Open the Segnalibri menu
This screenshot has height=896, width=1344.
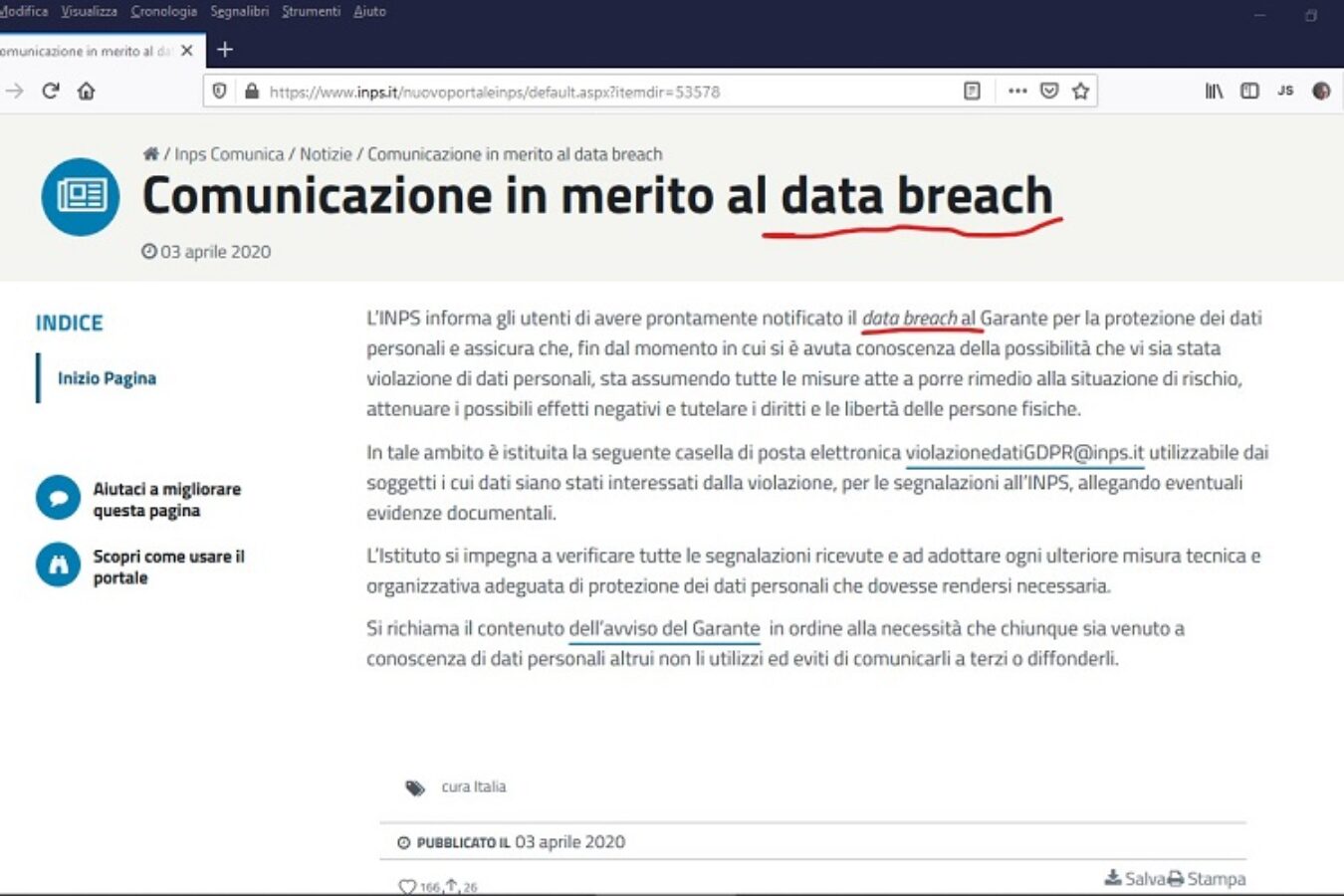tap(239, 11)
